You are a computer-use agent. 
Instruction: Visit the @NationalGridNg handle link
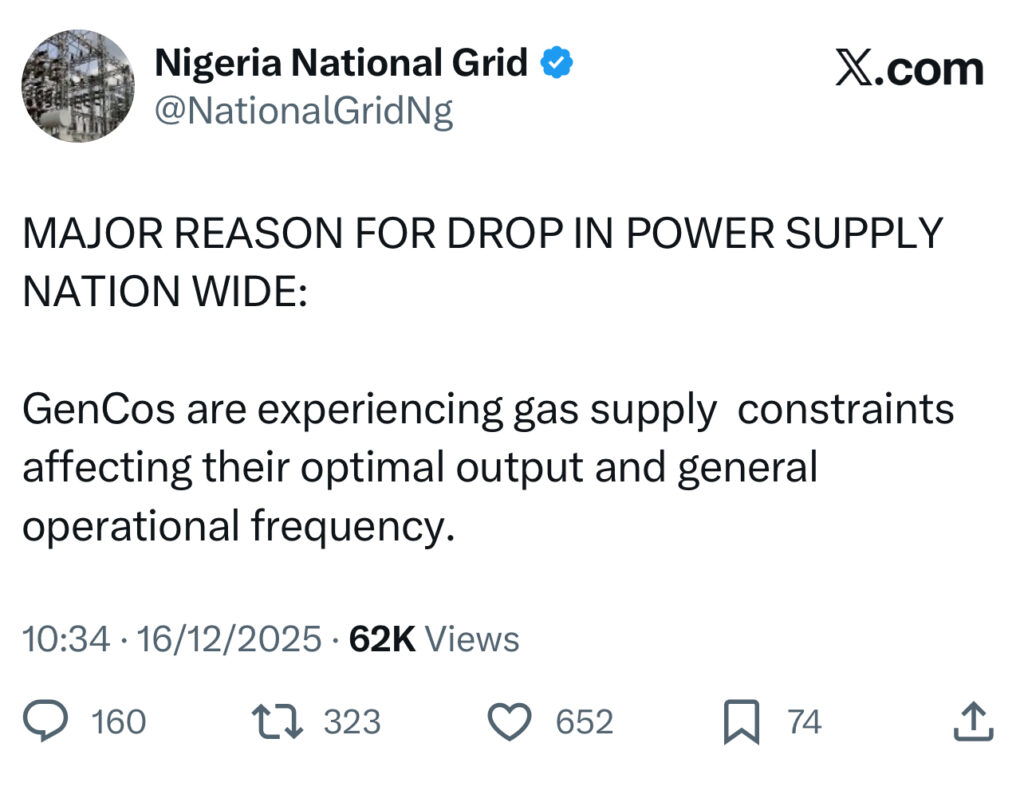[303, 111]
